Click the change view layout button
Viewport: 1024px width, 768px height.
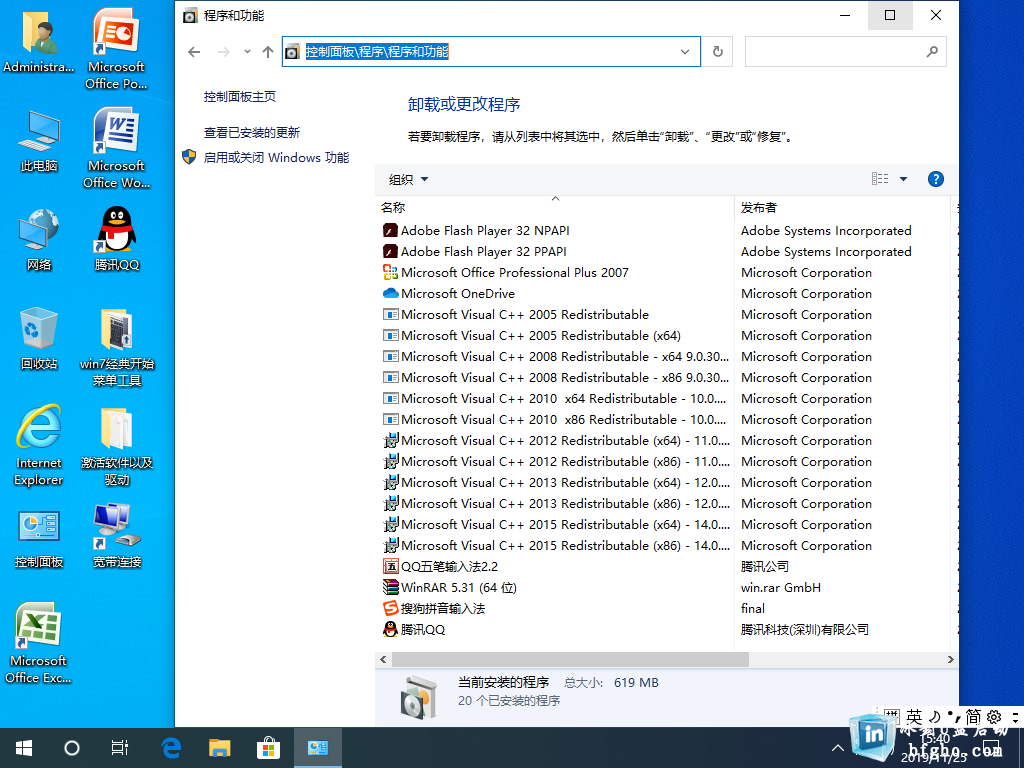[x=880, y=179]
